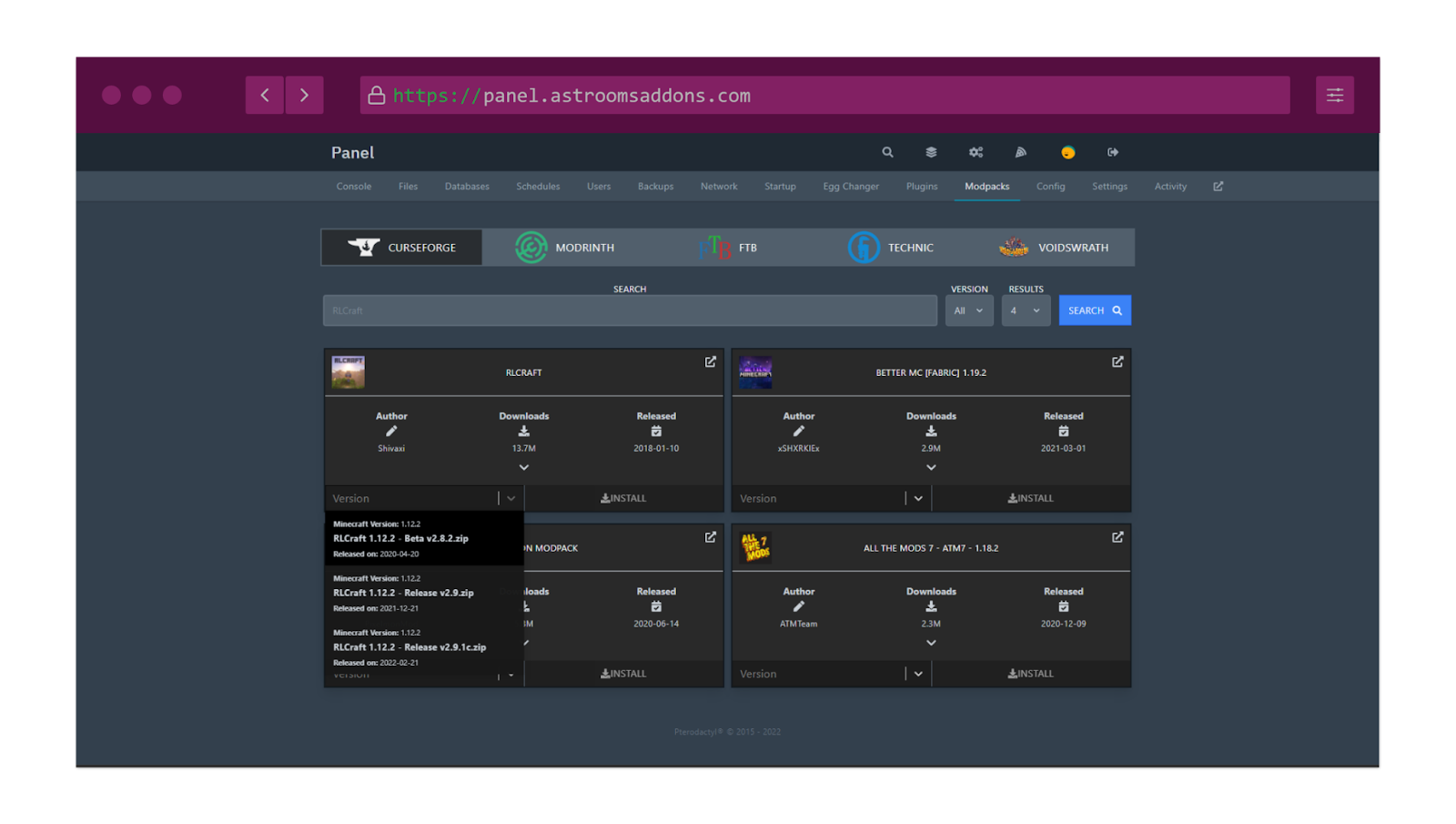Click ATM7 author pencil icon

click(x=799, y=606)
